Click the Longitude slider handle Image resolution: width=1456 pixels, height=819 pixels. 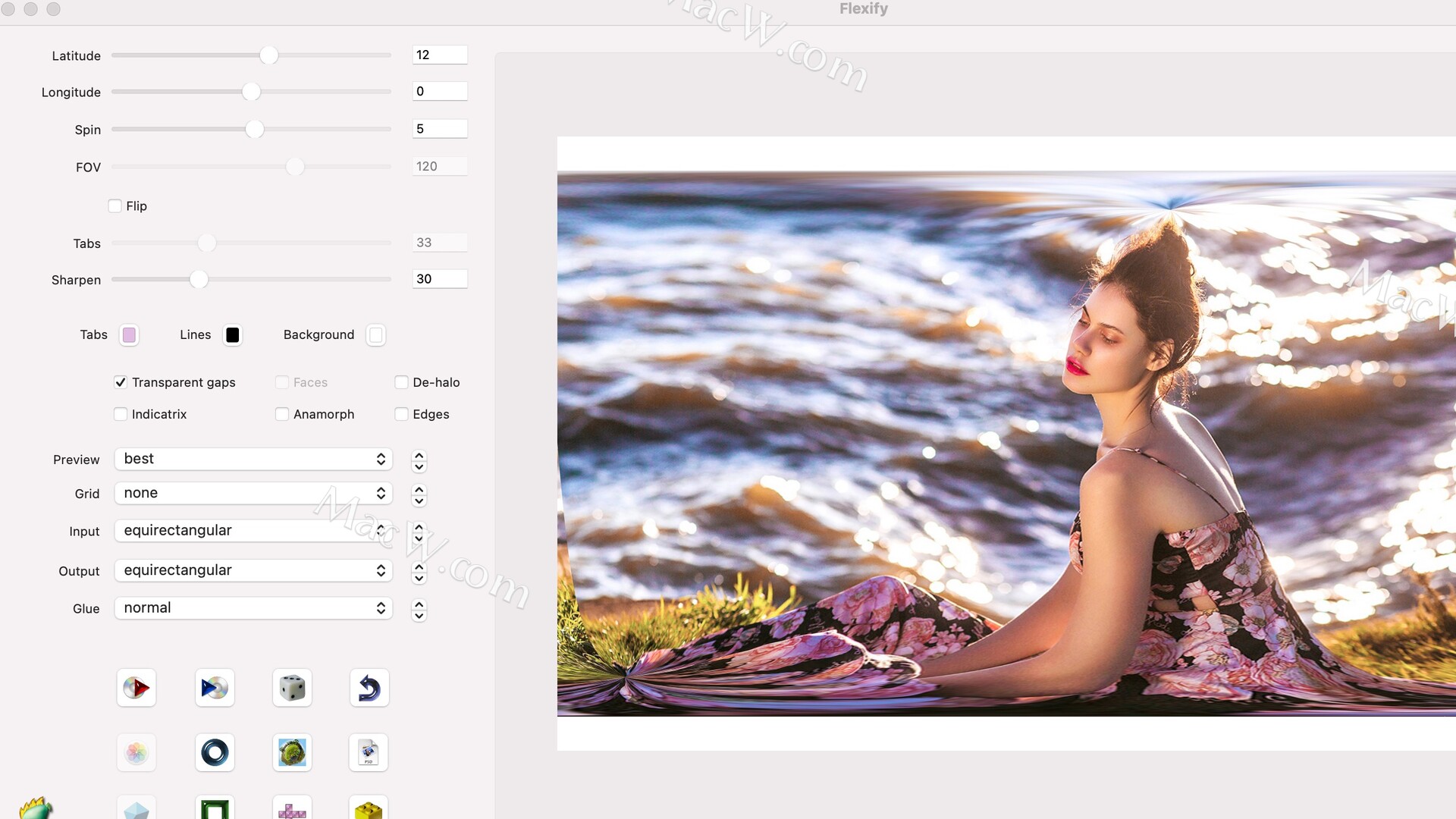[251, 92]
